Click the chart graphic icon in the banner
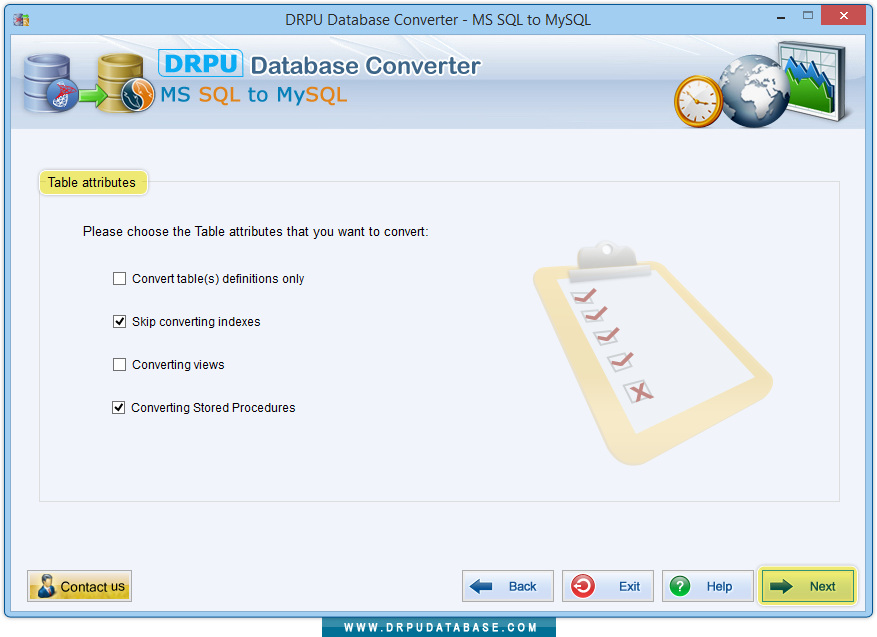 coord(813,81)
